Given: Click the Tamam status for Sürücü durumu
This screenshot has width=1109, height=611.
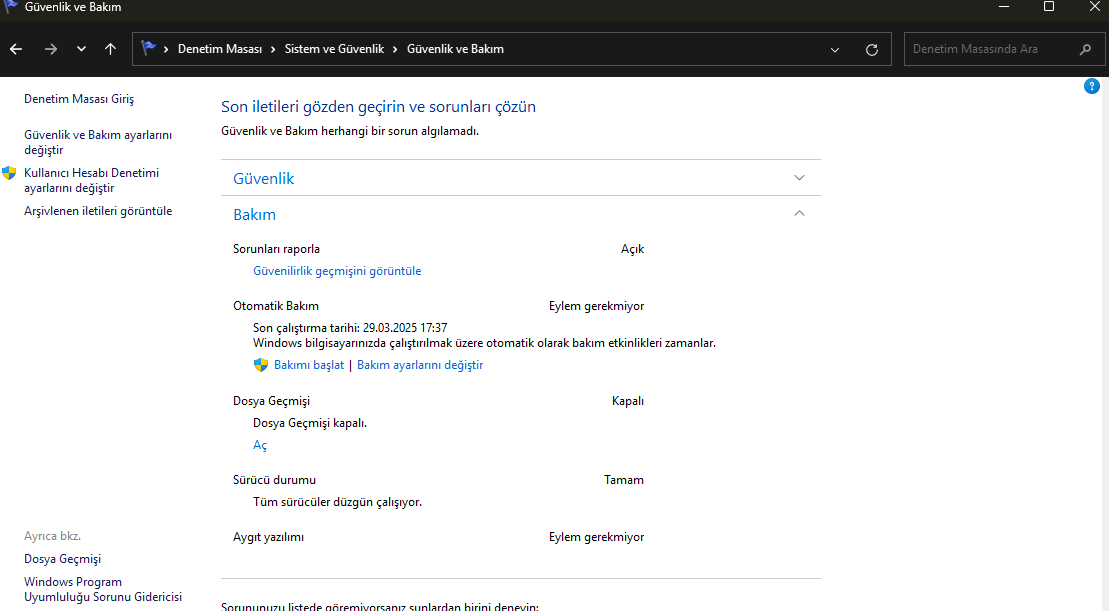Looking at the screenshot, I should [624, 480].
